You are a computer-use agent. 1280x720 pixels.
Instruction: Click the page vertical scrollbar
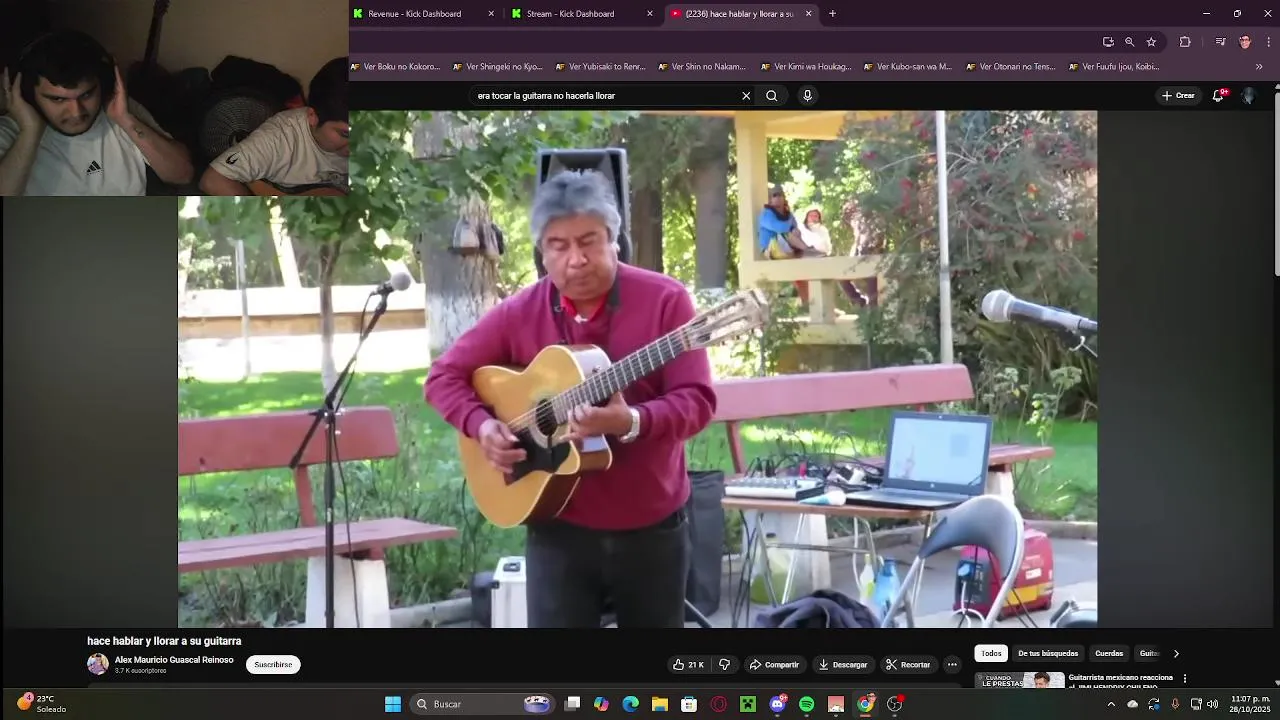pos(1276,180)
